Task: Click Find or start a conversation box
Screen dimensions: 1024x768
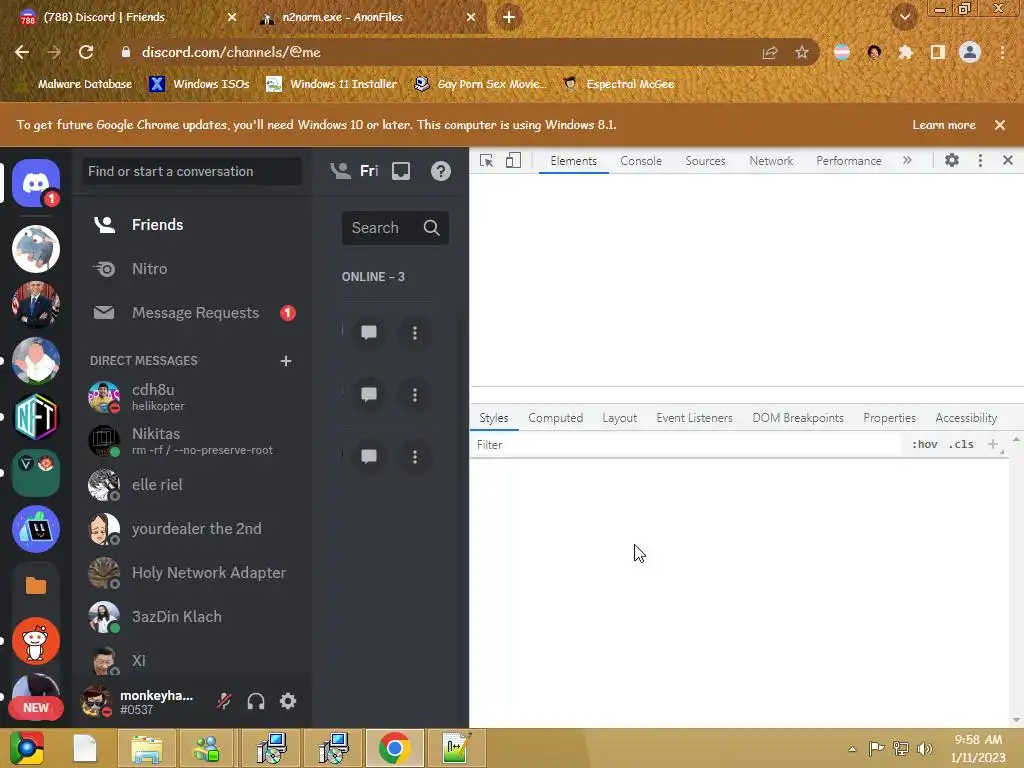Action: click(x=192, y=171)
